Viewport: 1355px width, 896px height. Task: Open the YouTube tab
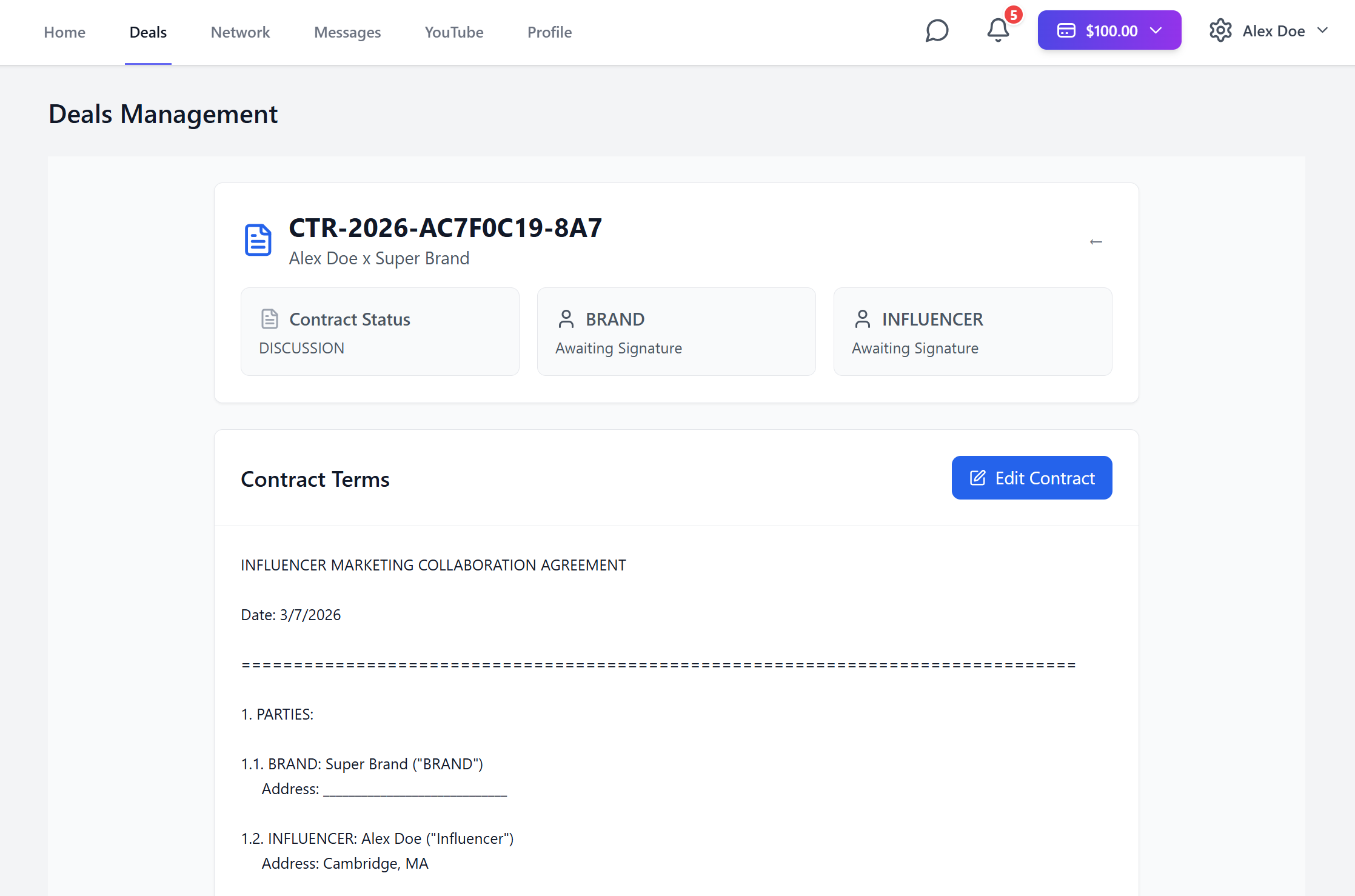pos(454,32)
